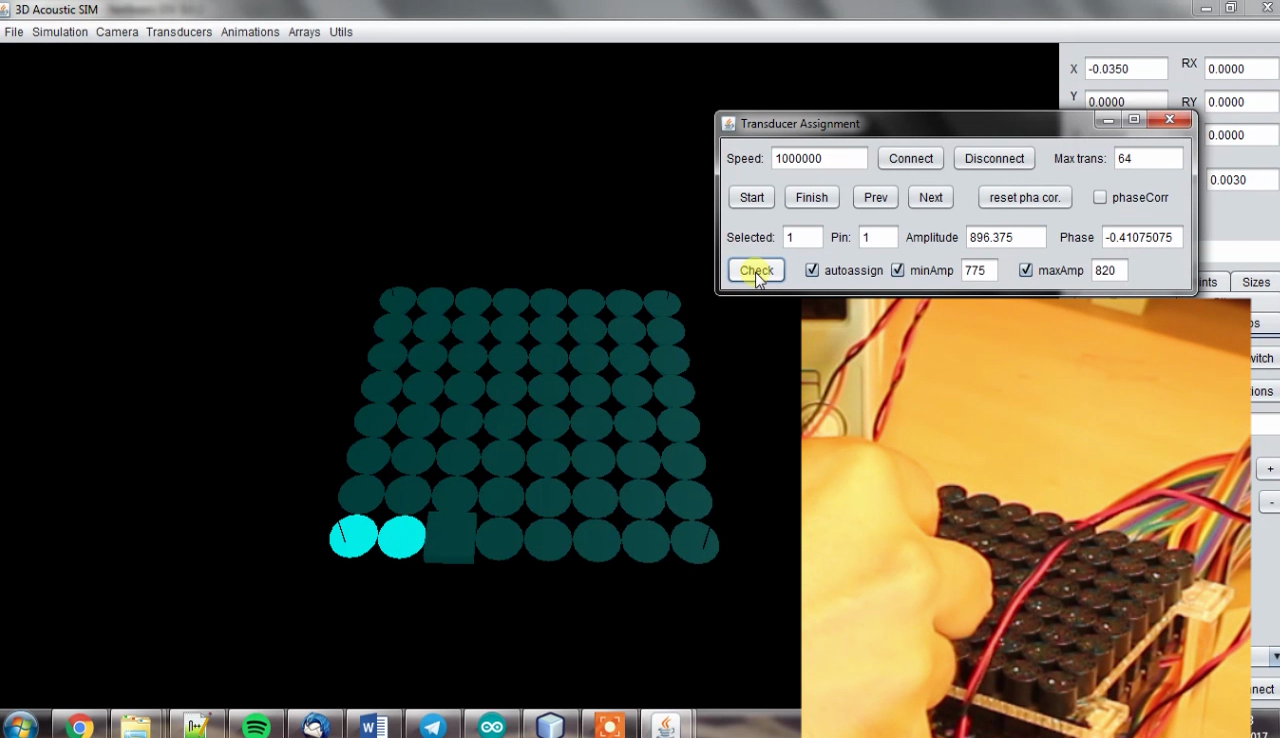The image size is (1280, 738).
Task: Open Telegram from the taskbar
Action: coord(432,724)
